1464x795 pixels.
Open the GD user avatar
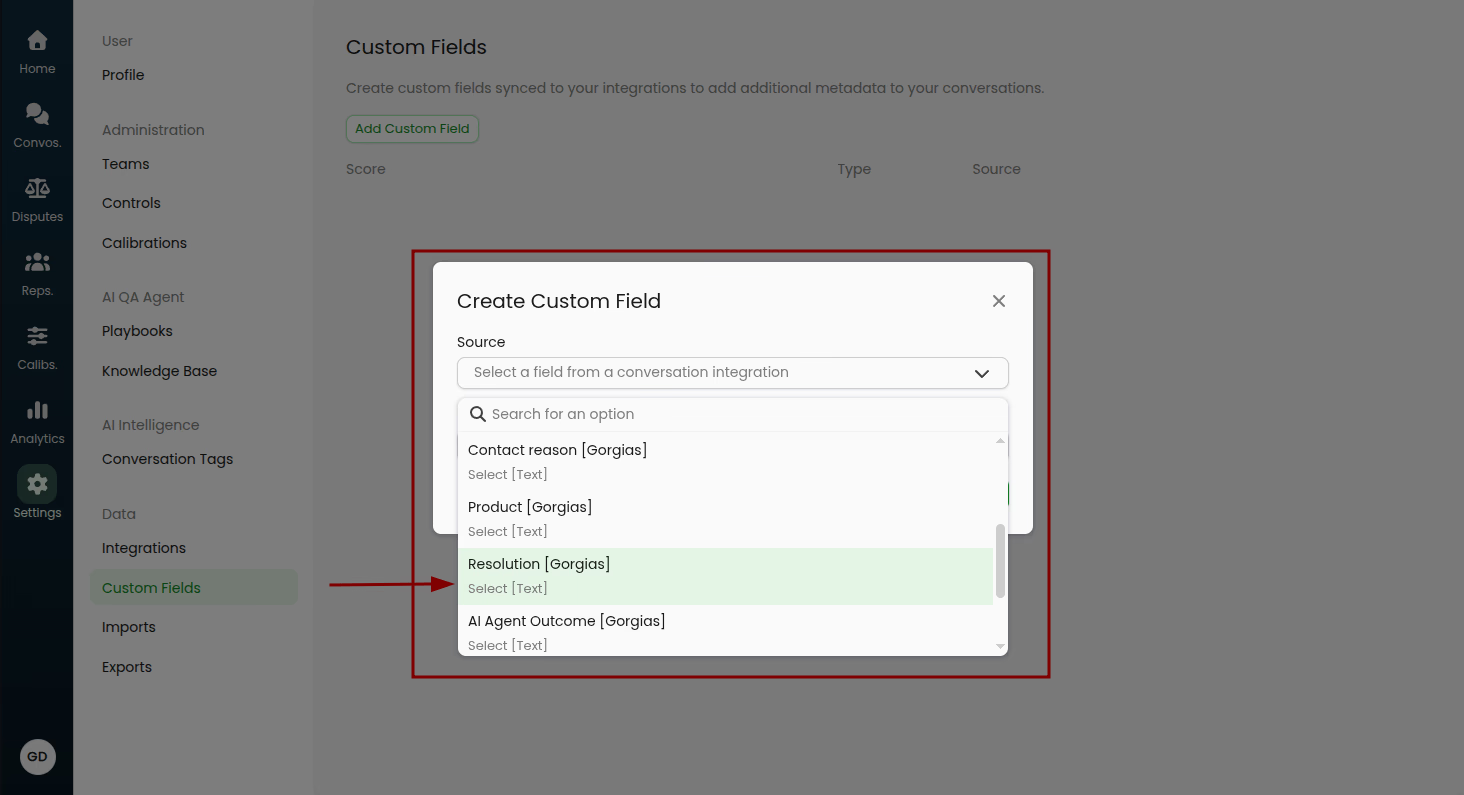coord(37,757)
